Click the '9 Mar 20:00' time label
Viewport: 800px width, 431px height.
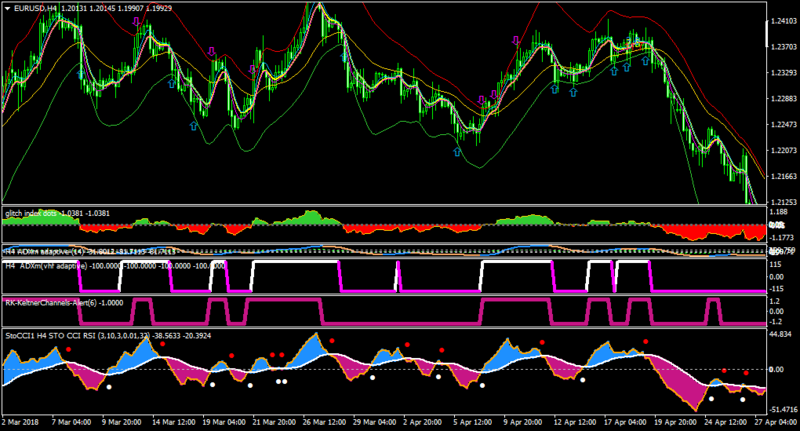[121, 422]
